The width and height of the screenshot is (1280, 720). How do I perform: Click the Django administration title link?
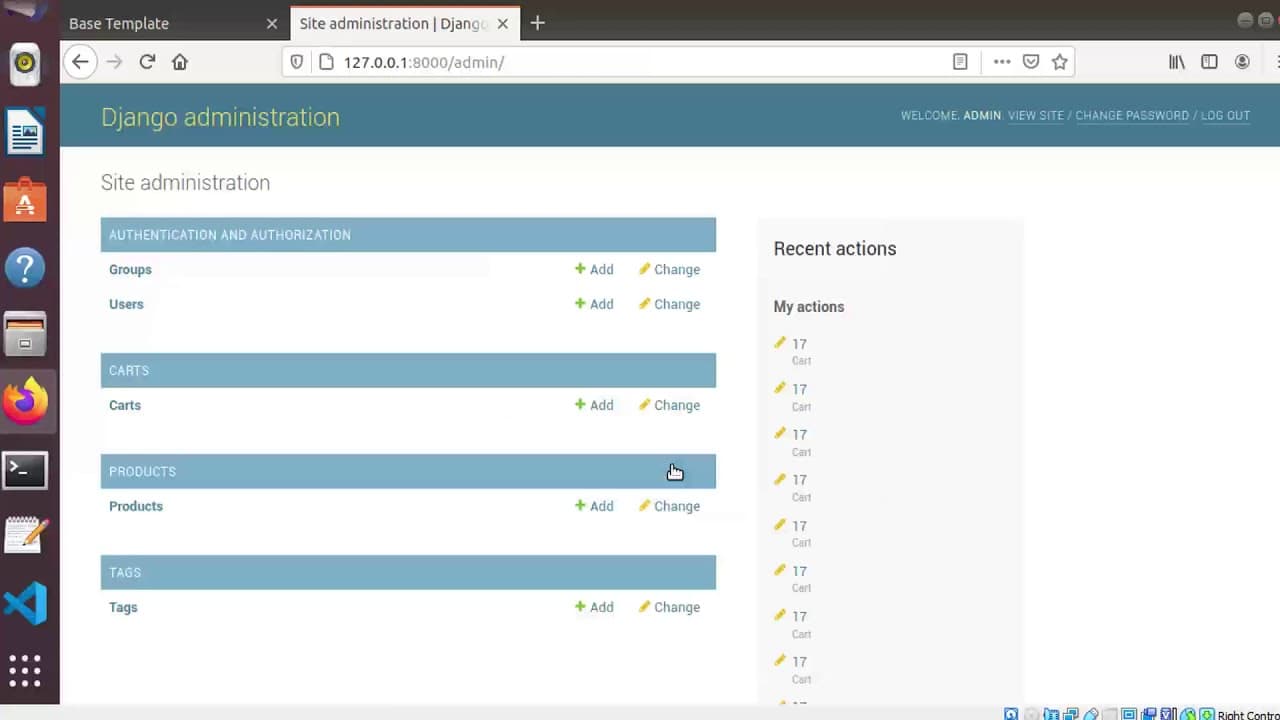[220, 117]
